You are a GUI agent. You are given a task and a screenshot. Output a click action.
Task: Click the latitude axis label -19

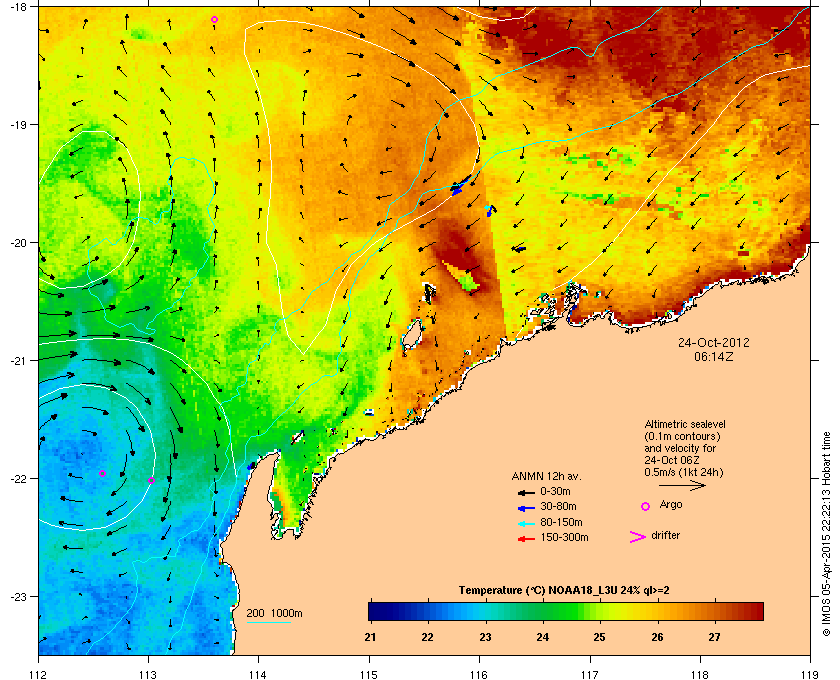coord(17,124)
